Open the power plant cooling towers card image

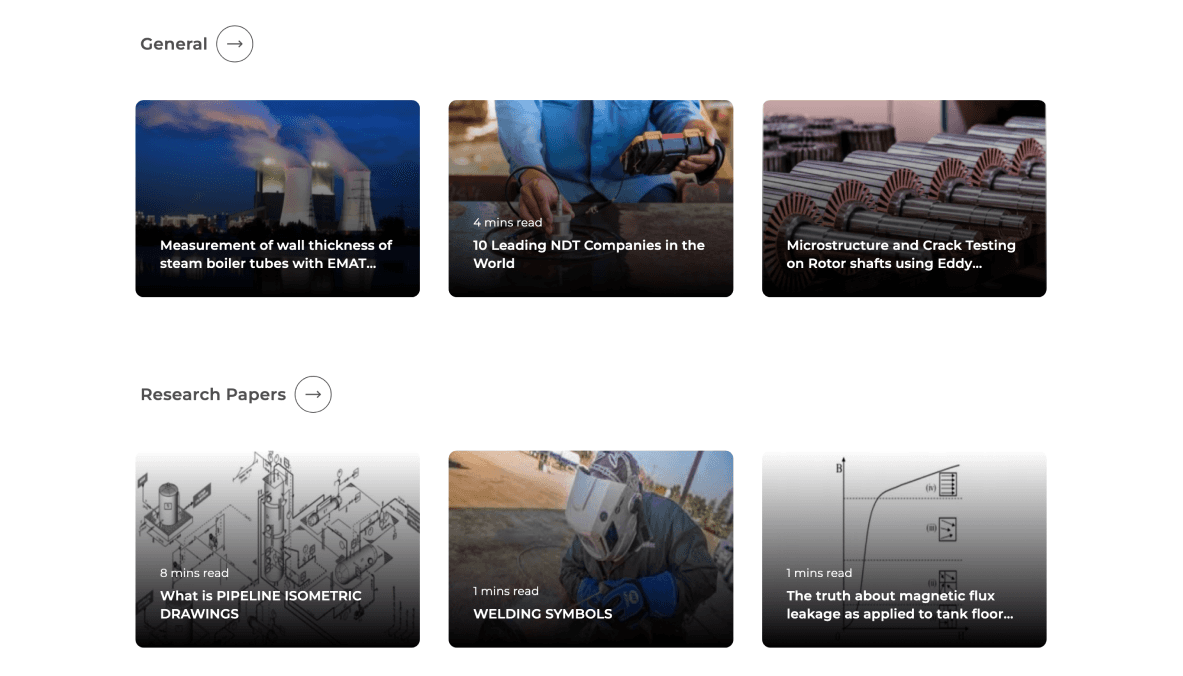(278, 198)
